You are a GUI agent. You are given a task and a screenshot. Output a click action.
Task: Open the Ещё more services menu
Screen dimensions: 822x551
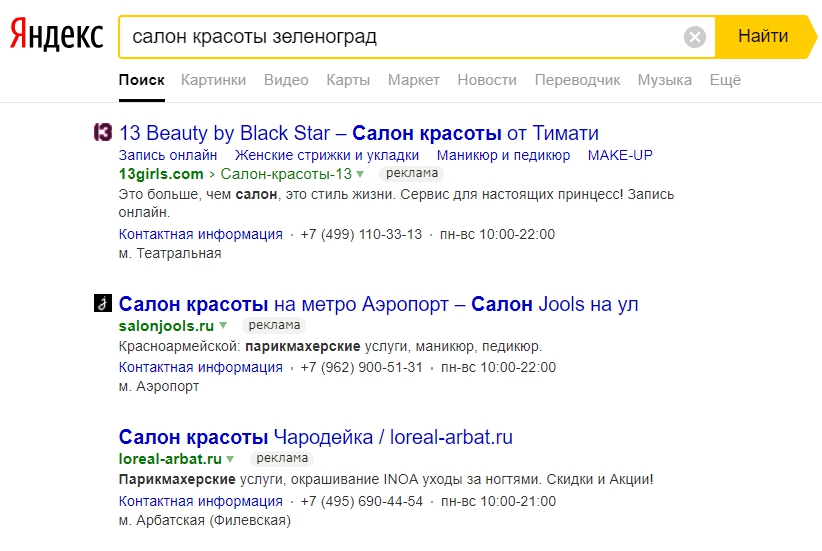[x=725, y=80]
